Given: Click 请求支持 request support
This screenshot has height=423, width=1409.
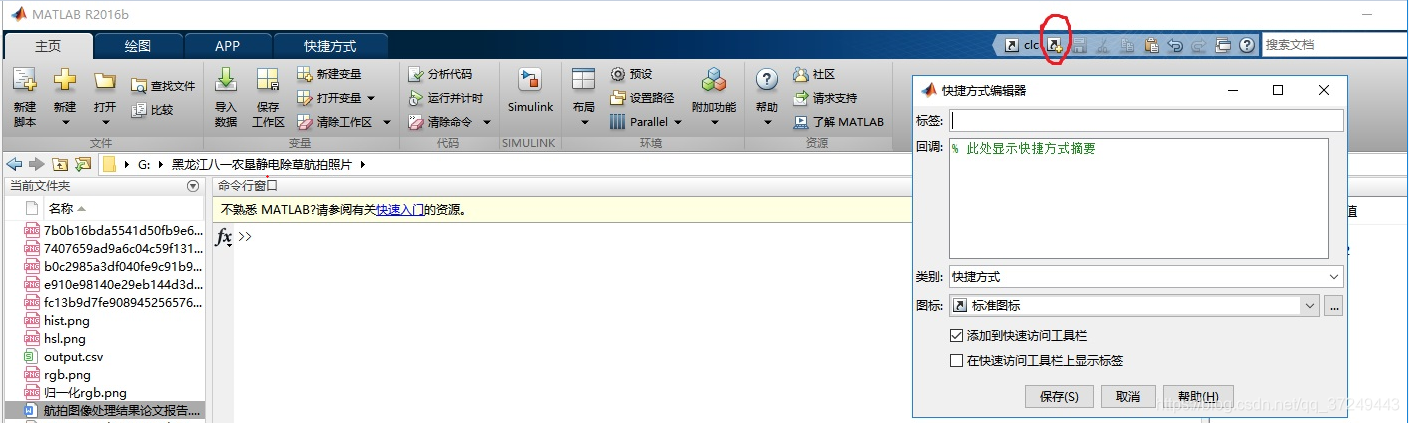Looking at the screenshot, I should click(825, 98).
